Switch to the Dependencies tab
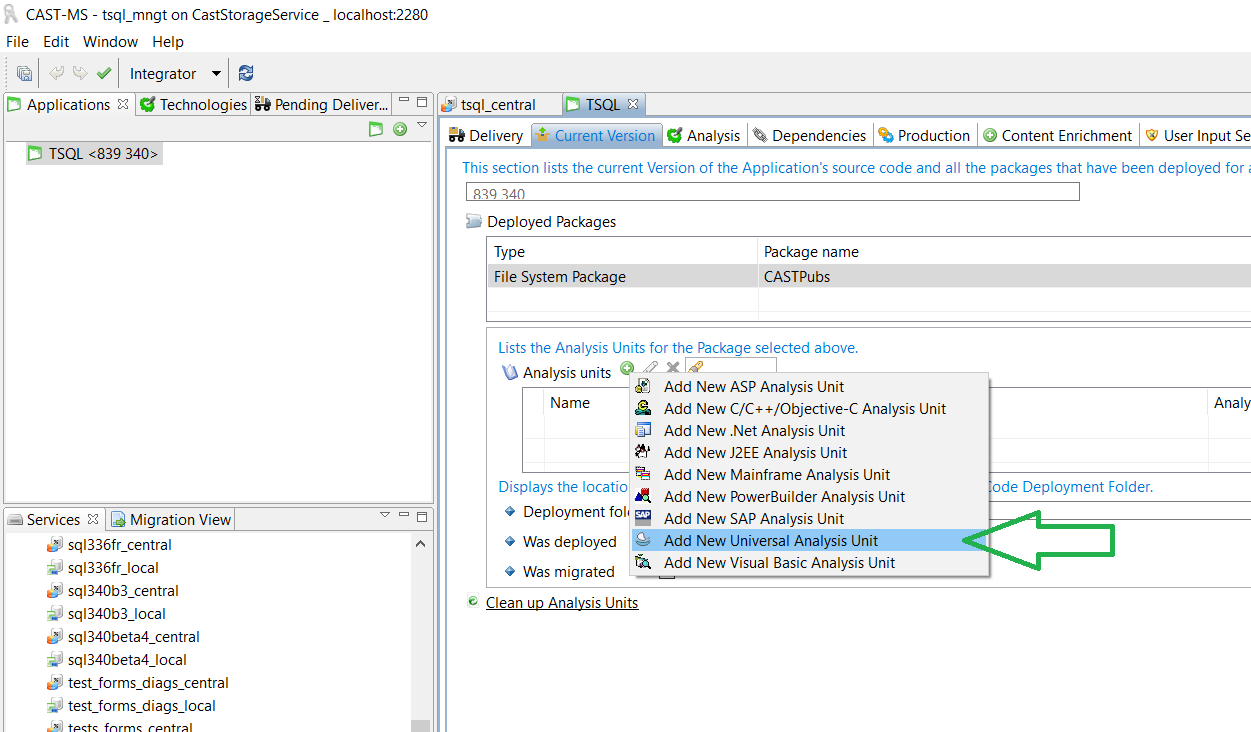This screenshot has height=732, width=1251. click(809, 136)
